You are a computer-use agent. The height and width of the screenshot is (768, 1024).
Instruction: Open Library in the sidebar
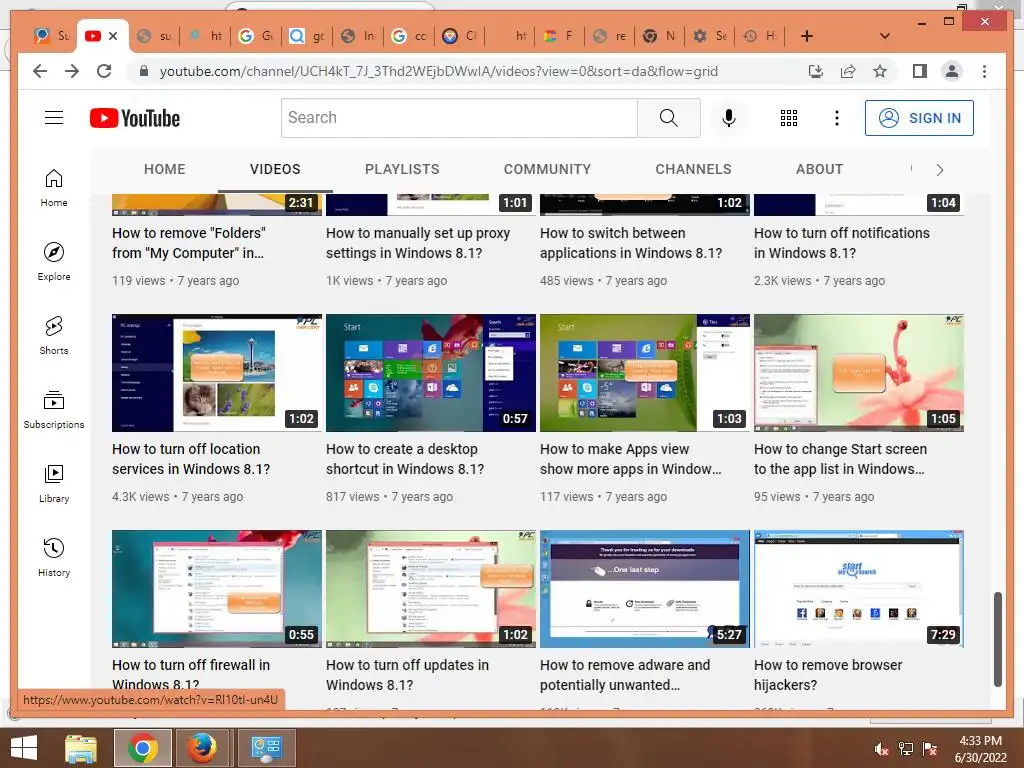point(54,483)
